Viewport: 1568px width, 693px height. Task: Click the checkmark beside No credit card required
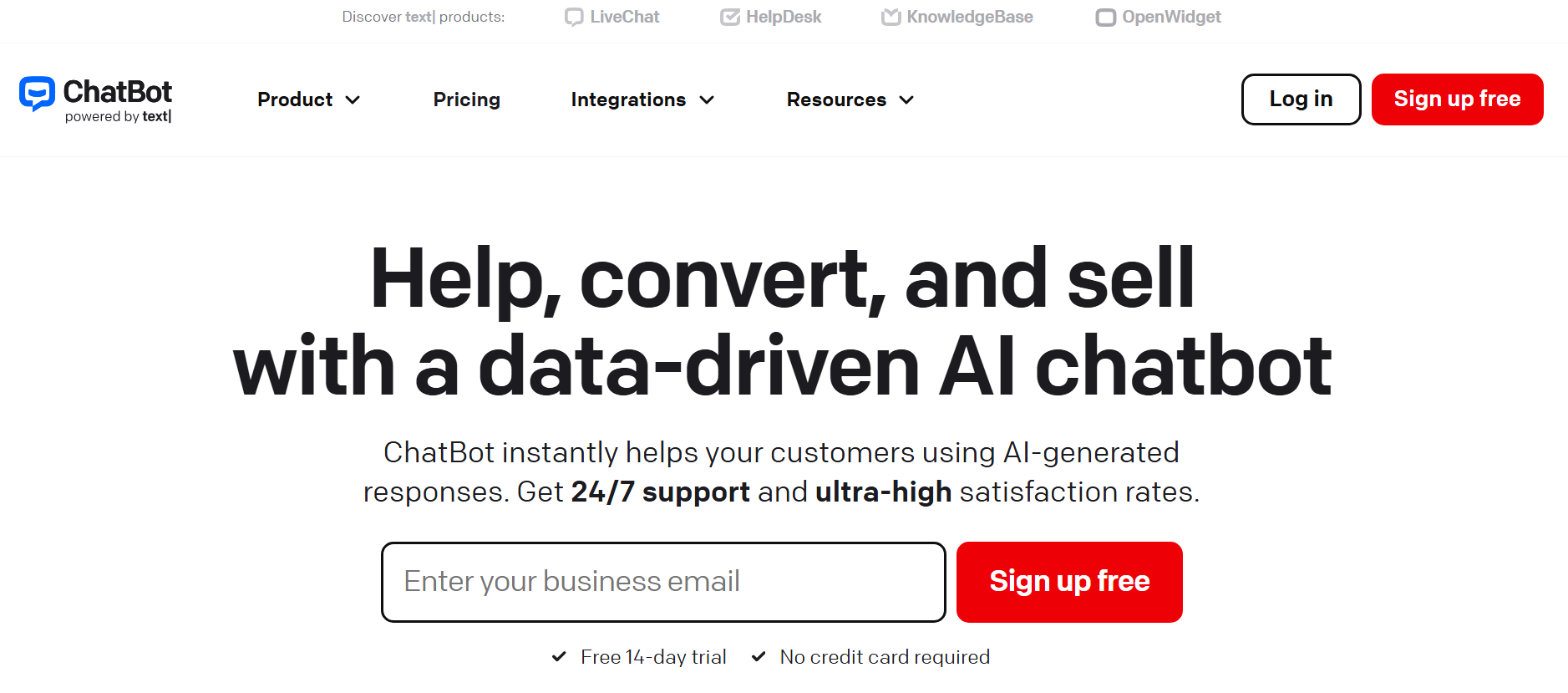tap(759, 657)
